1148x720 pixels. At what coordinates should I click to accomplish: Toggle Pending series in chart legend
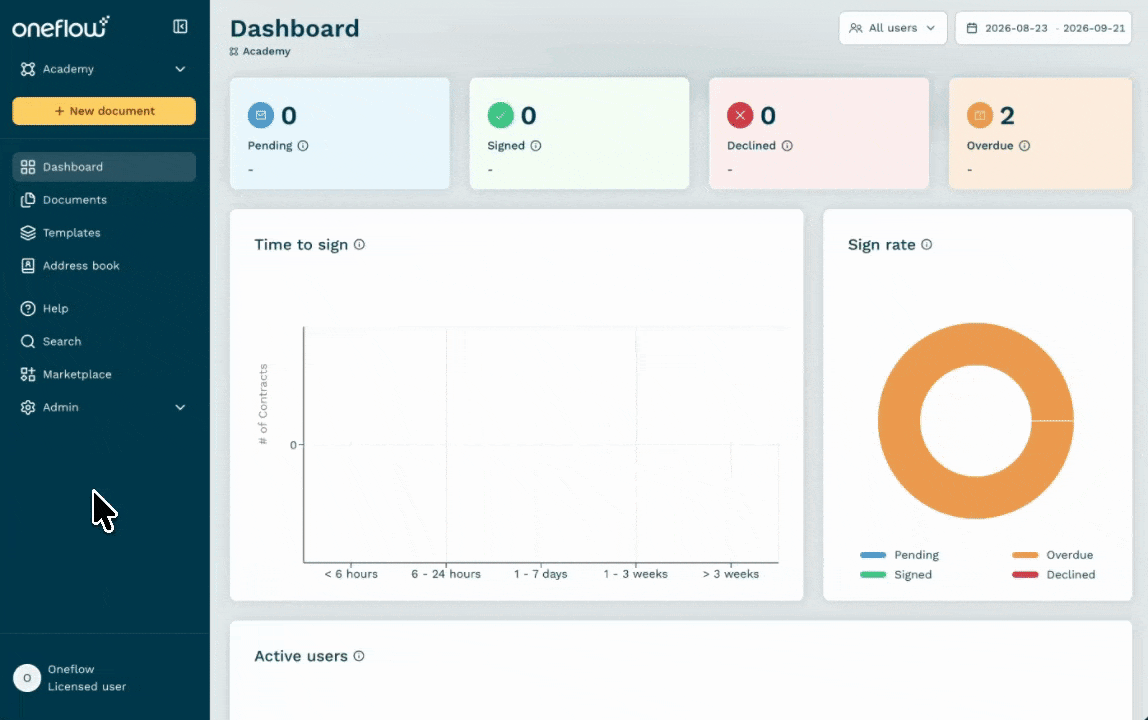pyautogui.click(x=900, y=555)
